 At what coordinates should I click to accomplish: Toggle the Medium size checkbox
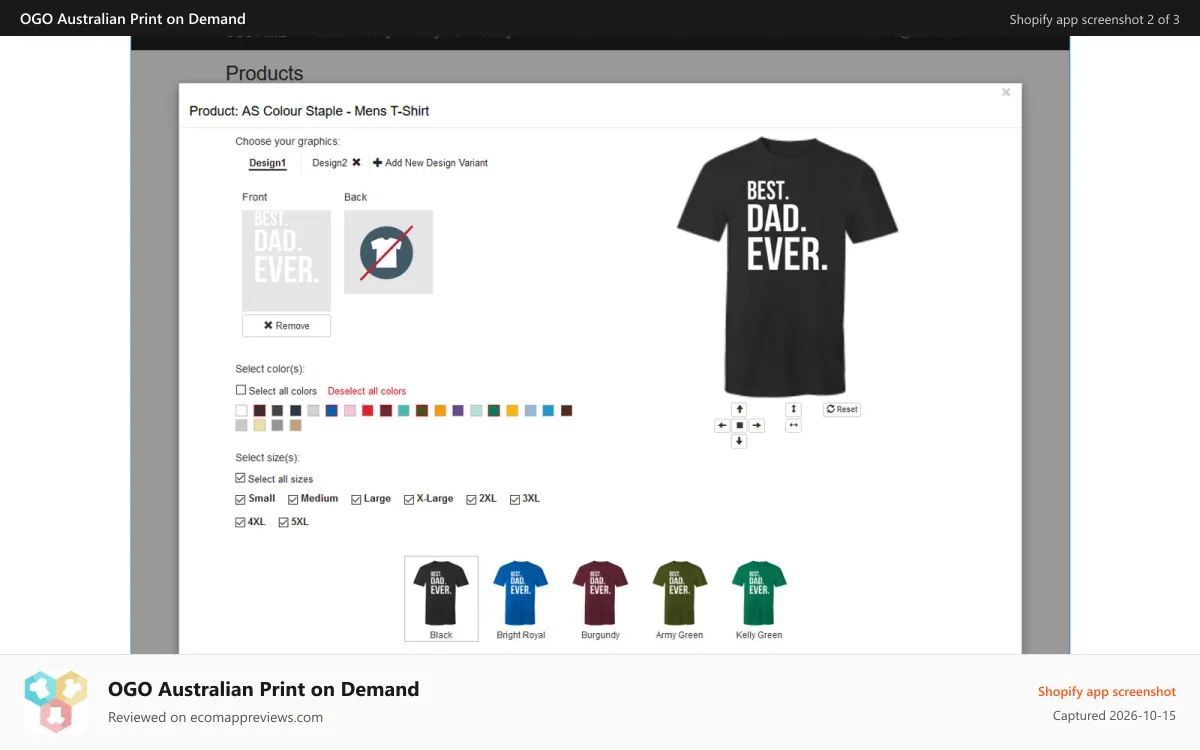pyautogui.click(x=293, y=499)
